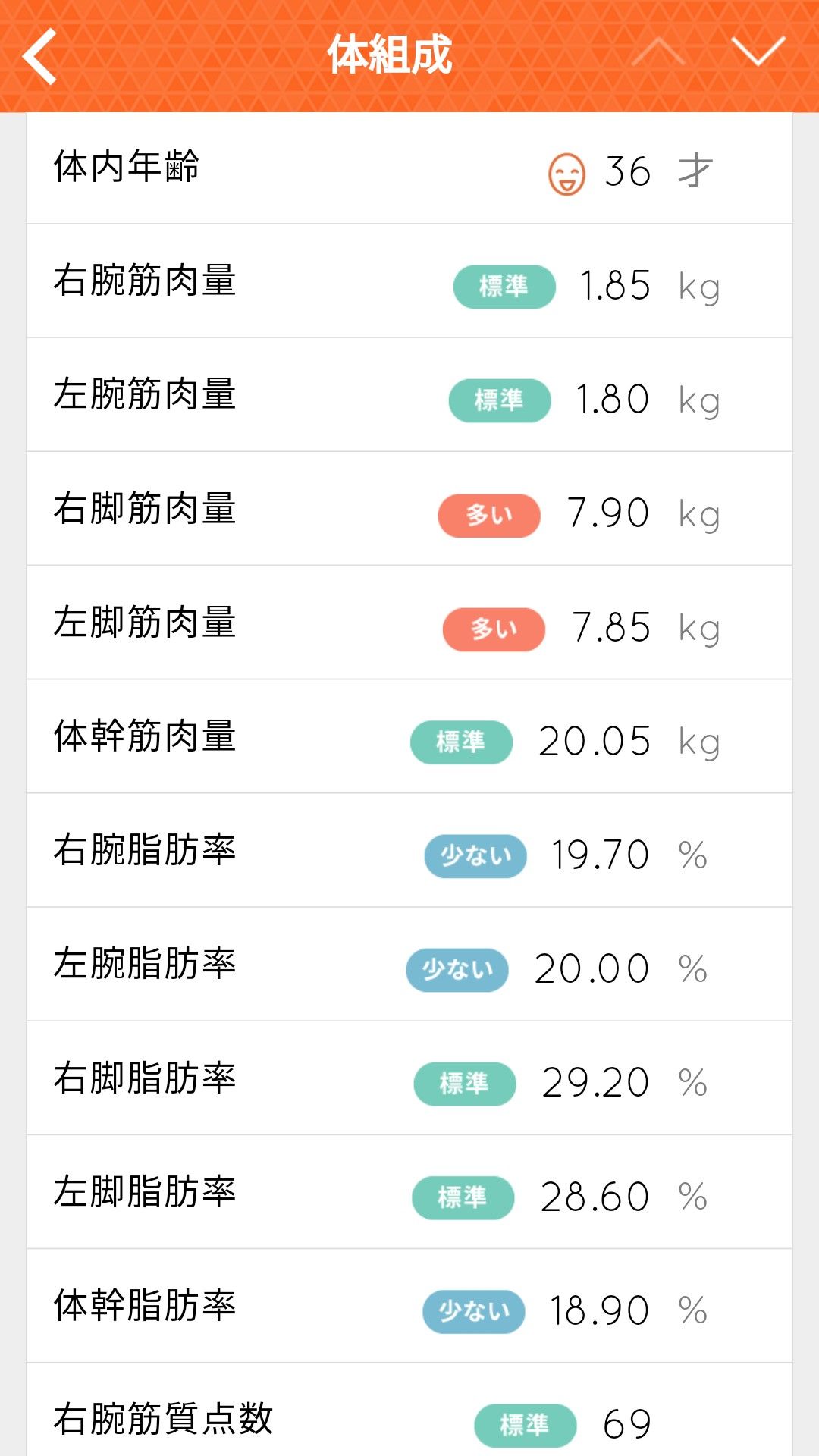Tap the 28.60 % left leg fat value
This screenshot has width=819, height=1456.
[595, 1197]
